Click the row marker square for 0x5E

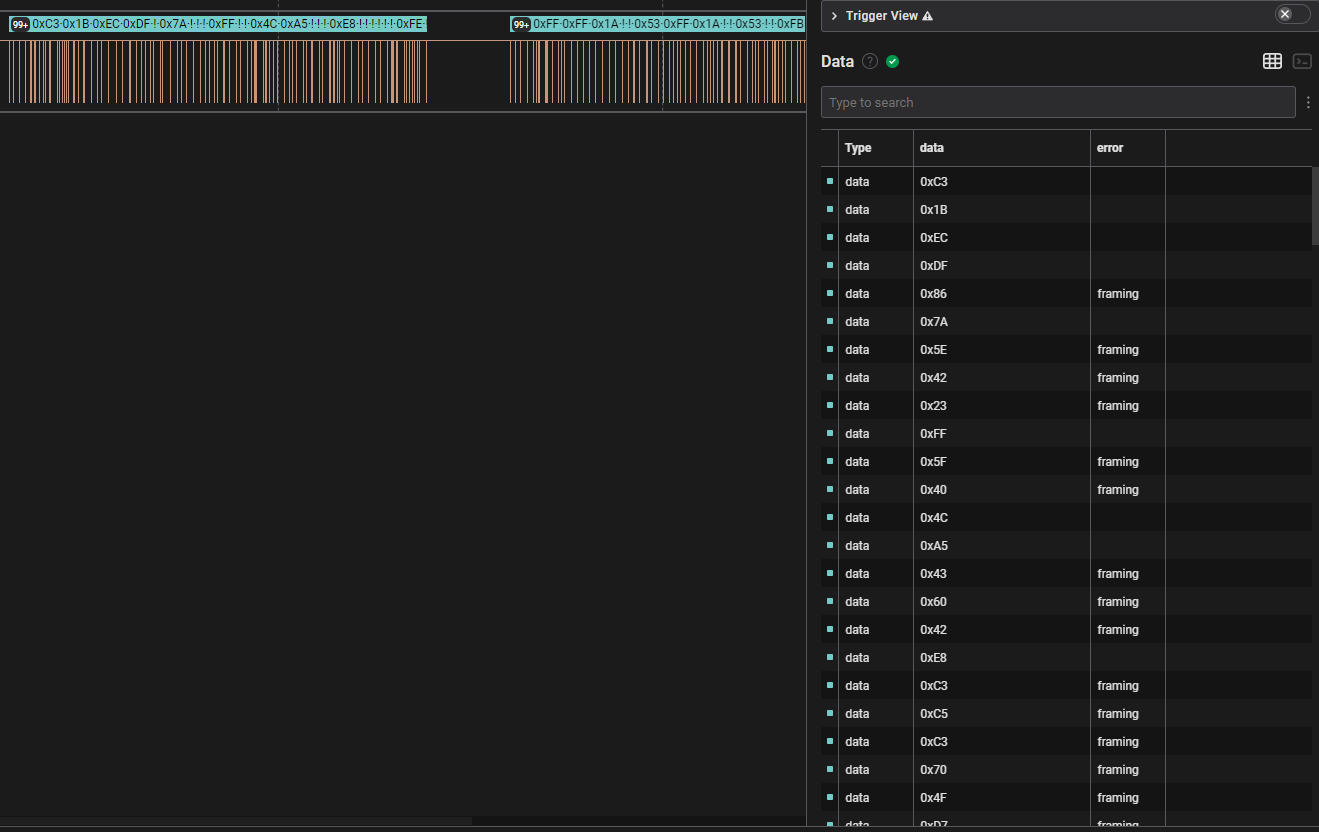(830, 349)
